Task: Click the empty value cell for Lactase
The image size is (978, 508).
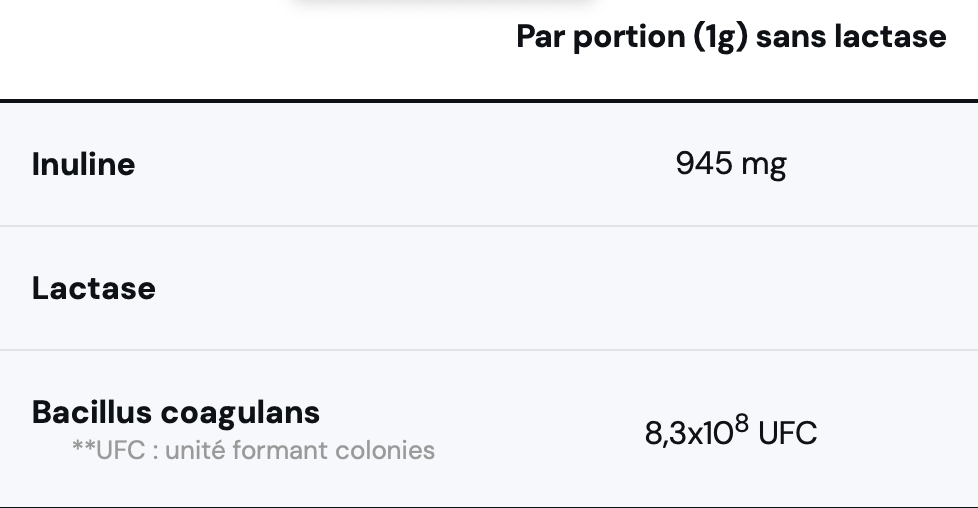Action: (731, 288)
